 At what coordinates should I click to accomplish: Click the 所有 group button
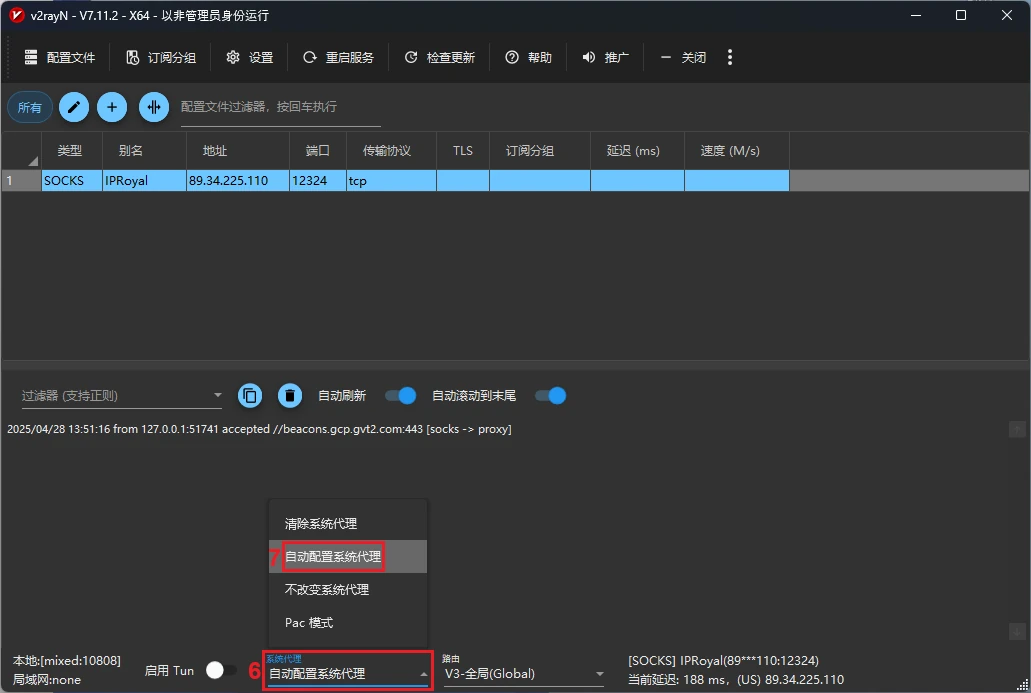(30, 107)
